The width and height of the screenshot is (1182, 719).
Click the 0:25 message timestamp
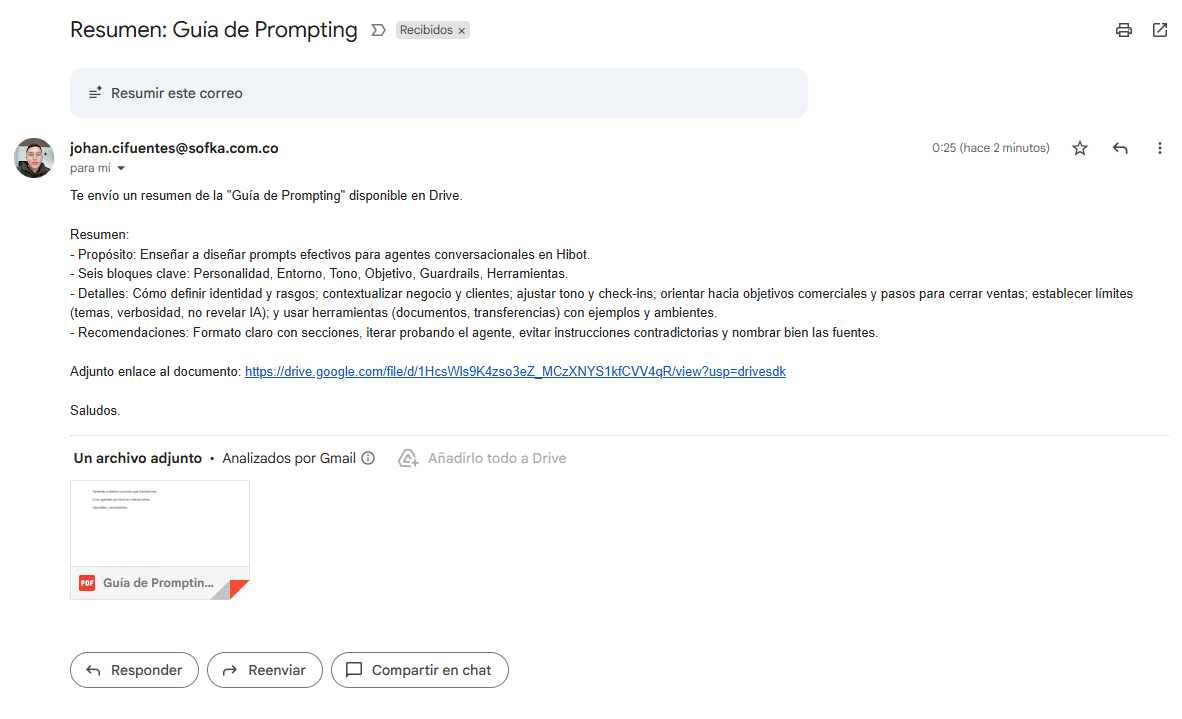tap(990, 148)
